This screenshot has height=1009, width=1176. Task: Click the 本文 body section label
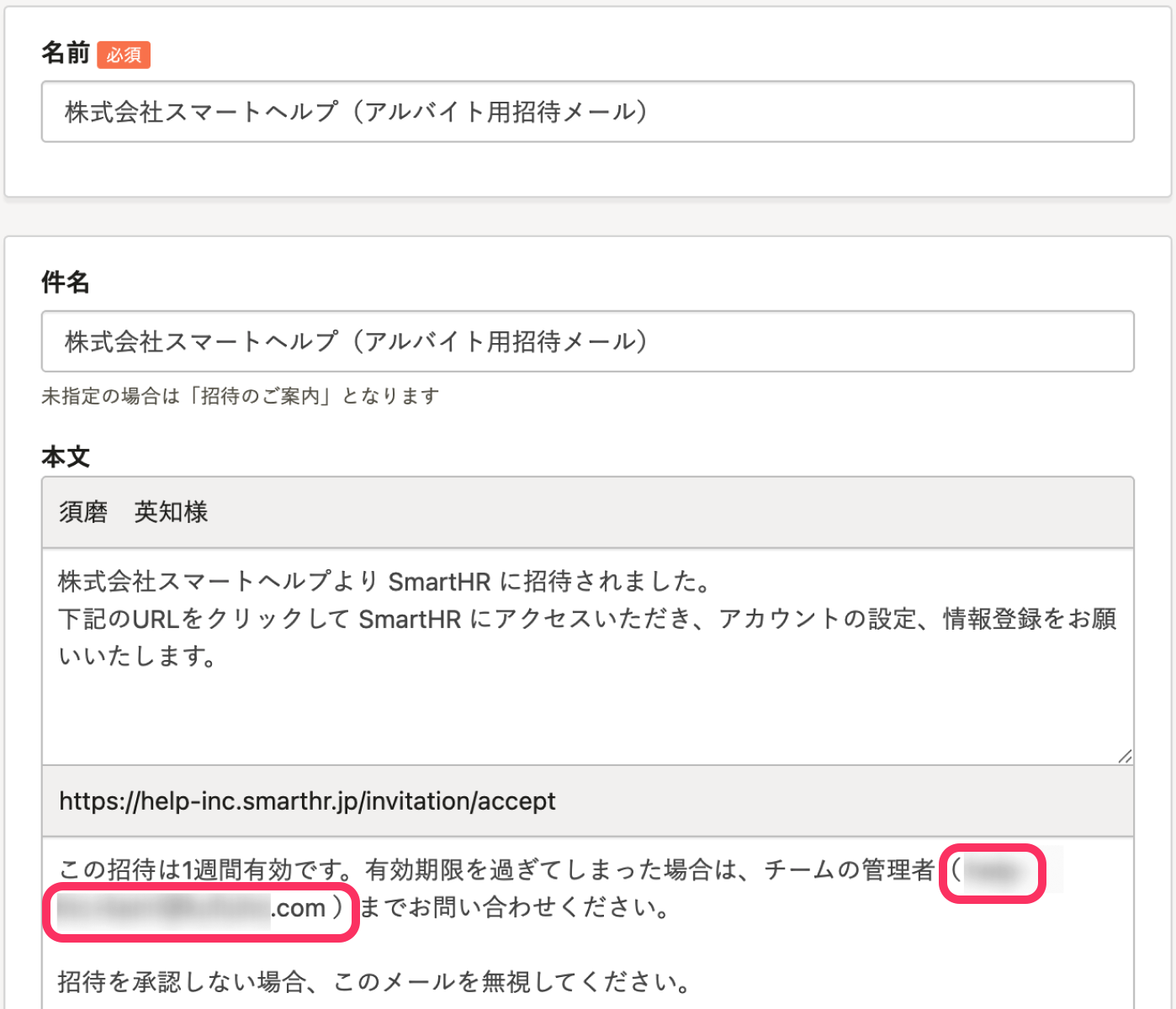(65, 457)
